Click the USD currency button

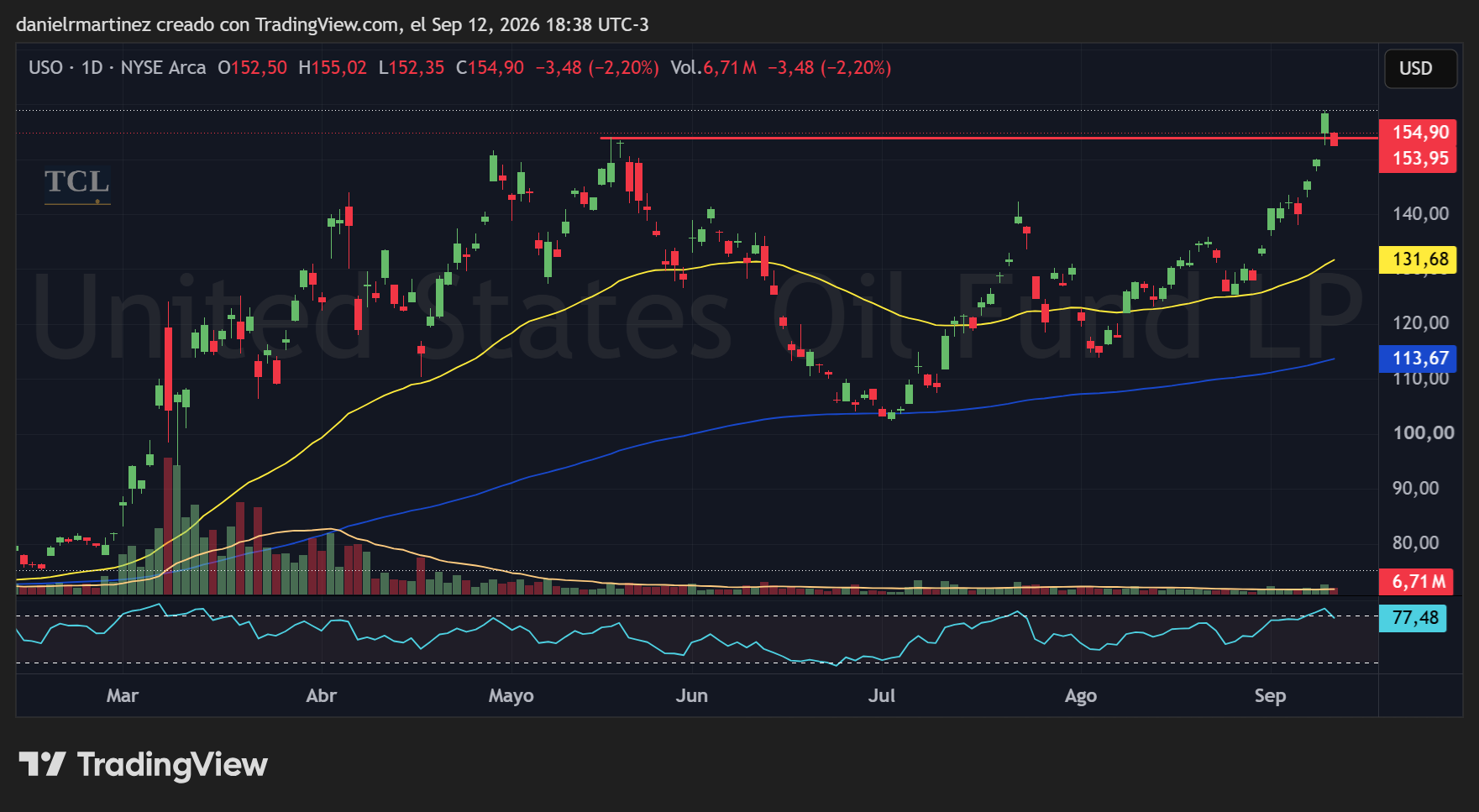(1420, 69)
